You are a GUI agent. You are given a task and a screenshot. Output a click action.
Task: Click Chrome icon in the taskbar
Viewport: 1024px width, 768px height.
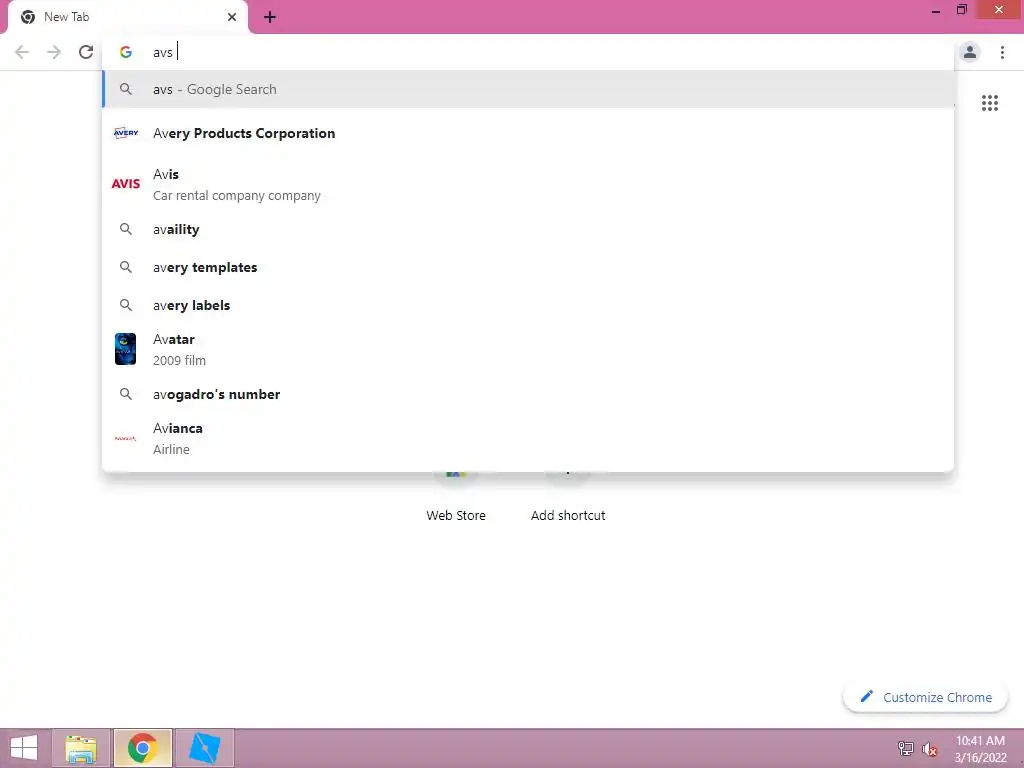[x=143, y=748]
